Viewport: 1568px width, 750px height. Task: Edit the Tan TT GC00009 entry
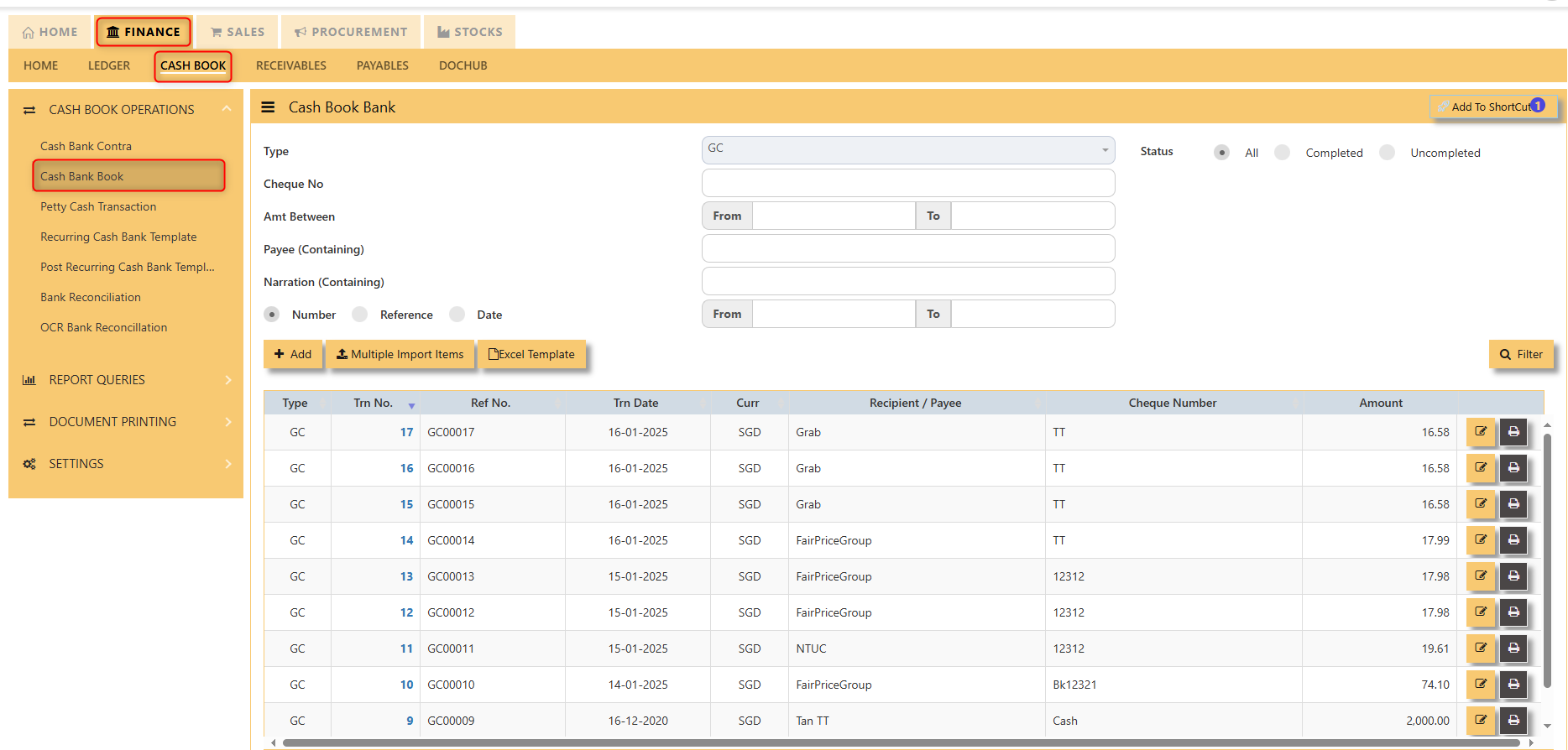point(1481,721)
